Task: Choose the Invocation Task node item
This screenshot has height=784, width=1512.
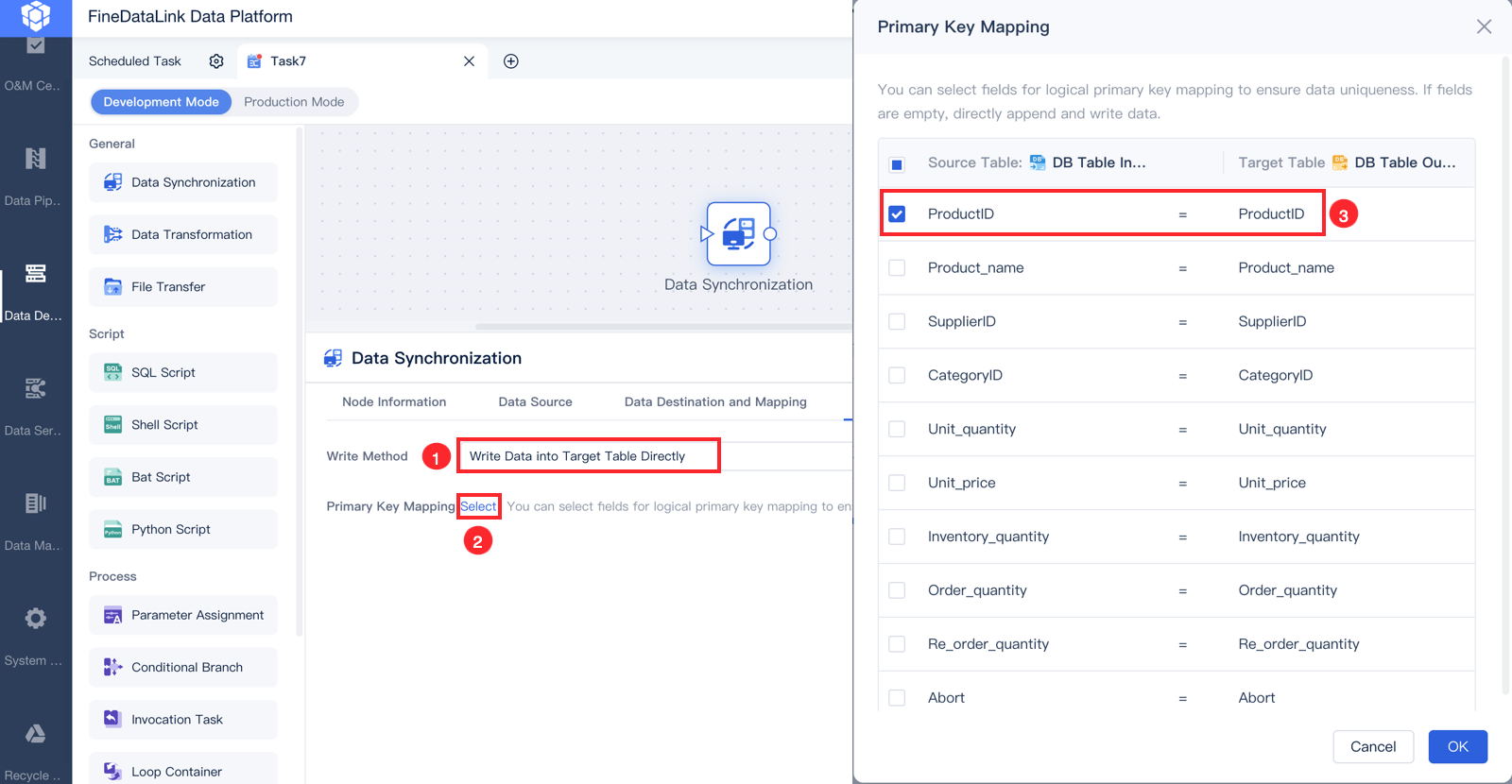Action: (183, 720)
